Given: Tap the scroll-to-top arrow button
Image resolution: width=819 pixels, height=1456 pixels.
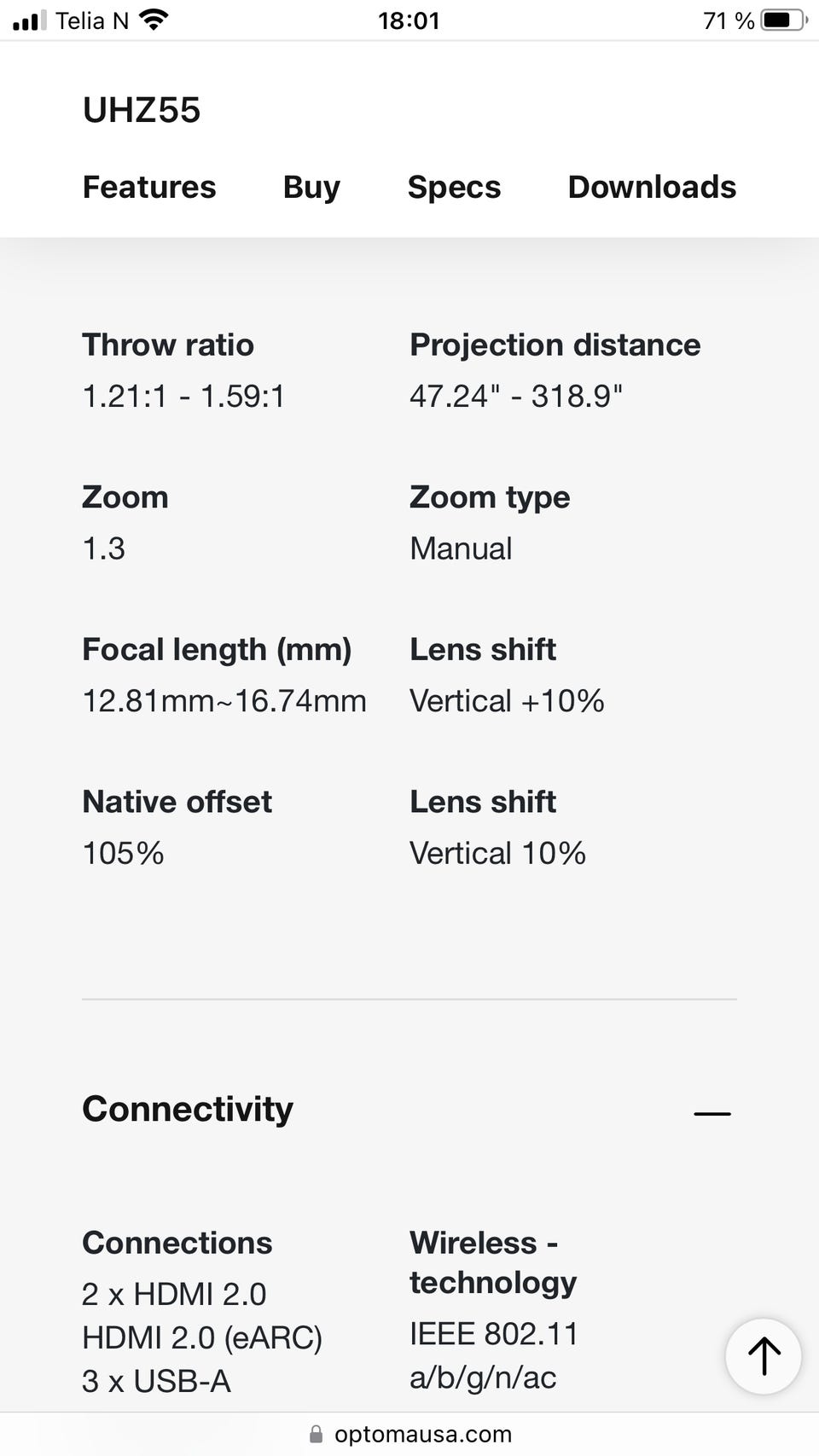Looking at the screenshot, I should click(763, 1355).
